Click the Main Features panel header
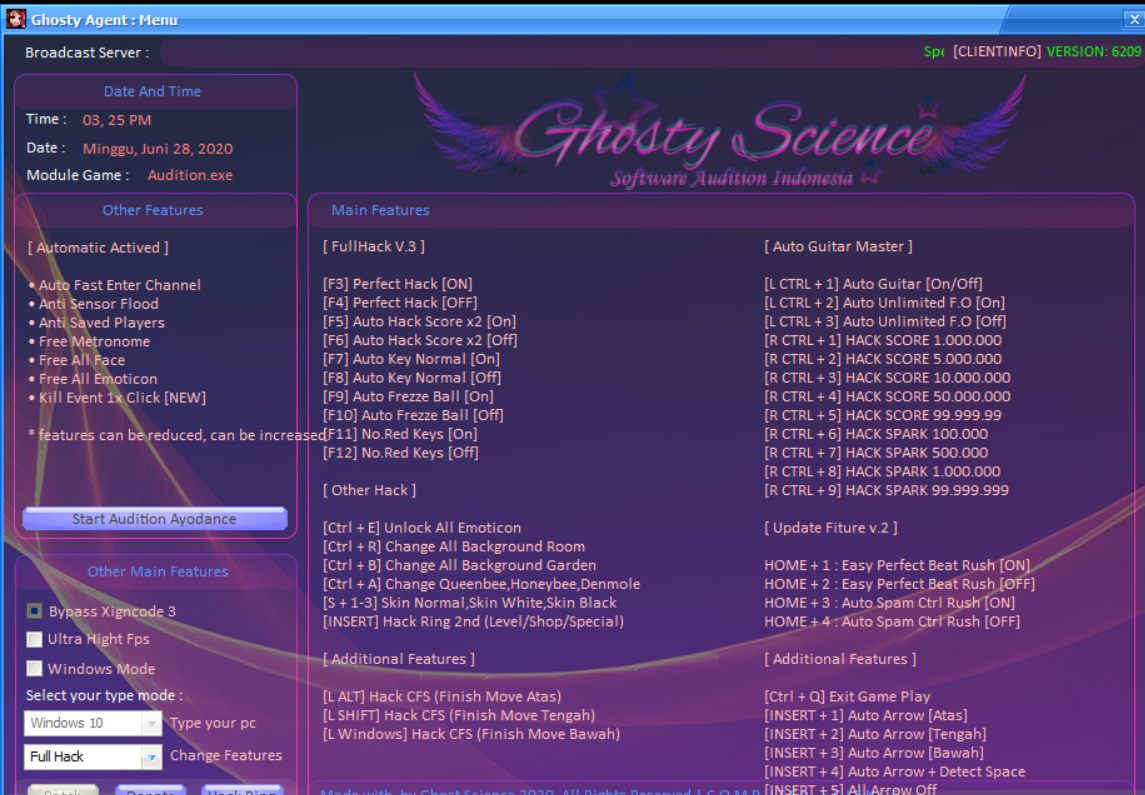This screenshot has height=795, width=1145. tap(380, 210)
